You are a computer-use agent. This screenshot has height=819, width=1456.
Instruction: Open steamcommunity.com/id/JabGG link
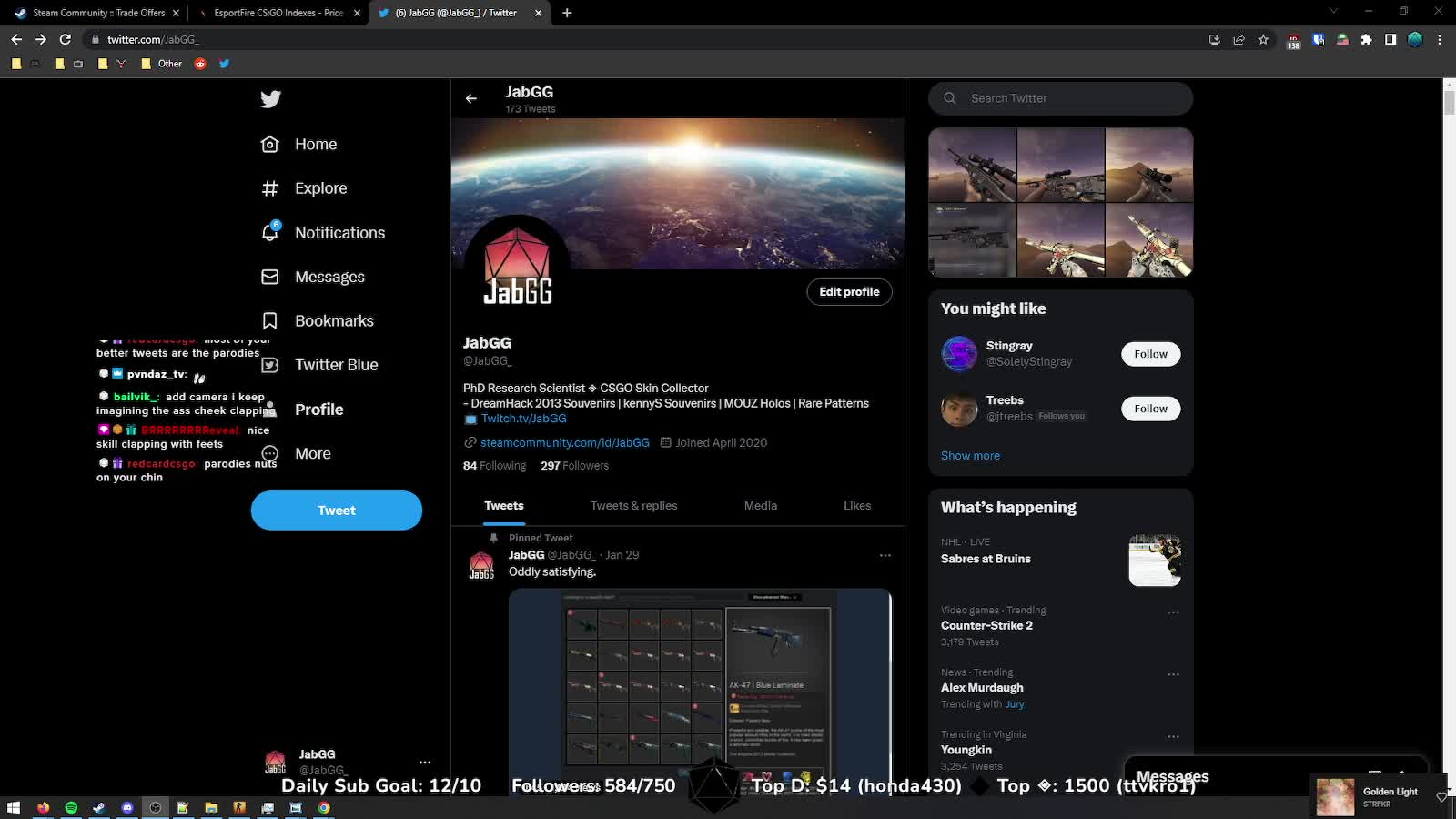coord(565,442)
